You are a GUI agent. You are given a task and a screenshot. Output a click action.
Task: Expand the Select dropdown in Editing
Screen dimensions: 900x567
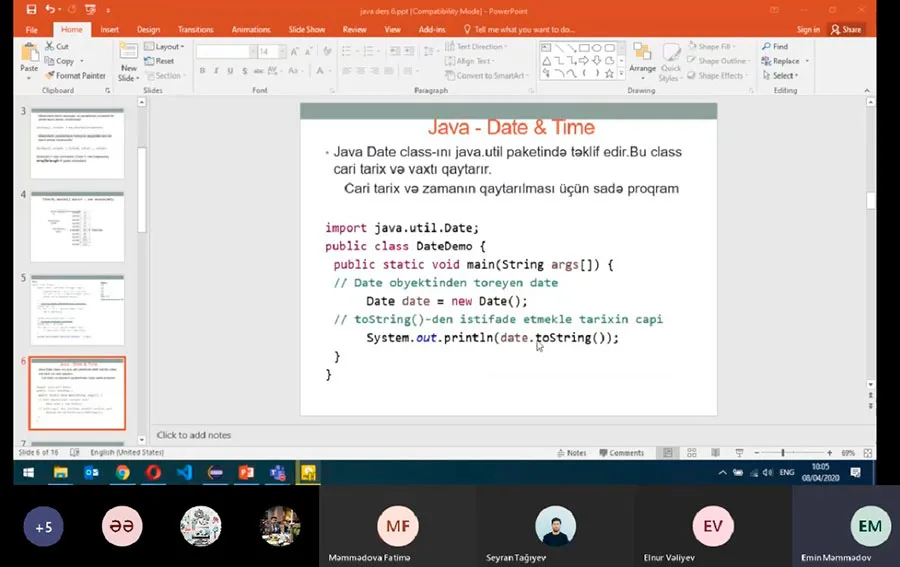[x=781, y=75]
